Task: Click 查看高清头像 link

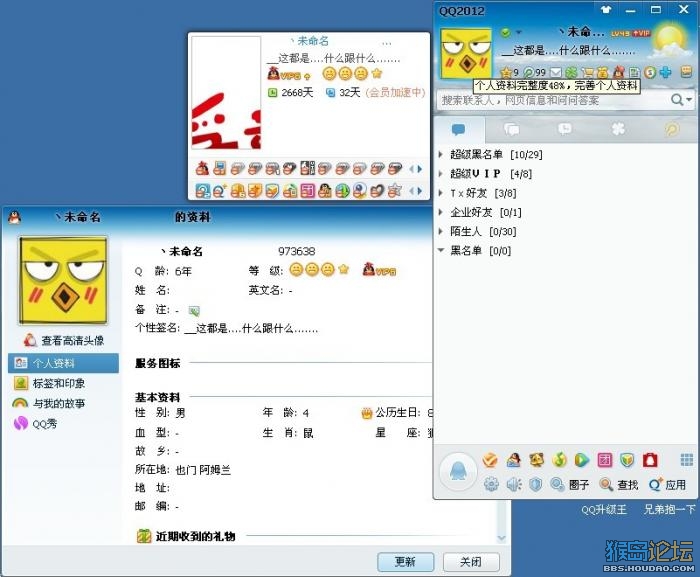Action: tap(64, 341)
